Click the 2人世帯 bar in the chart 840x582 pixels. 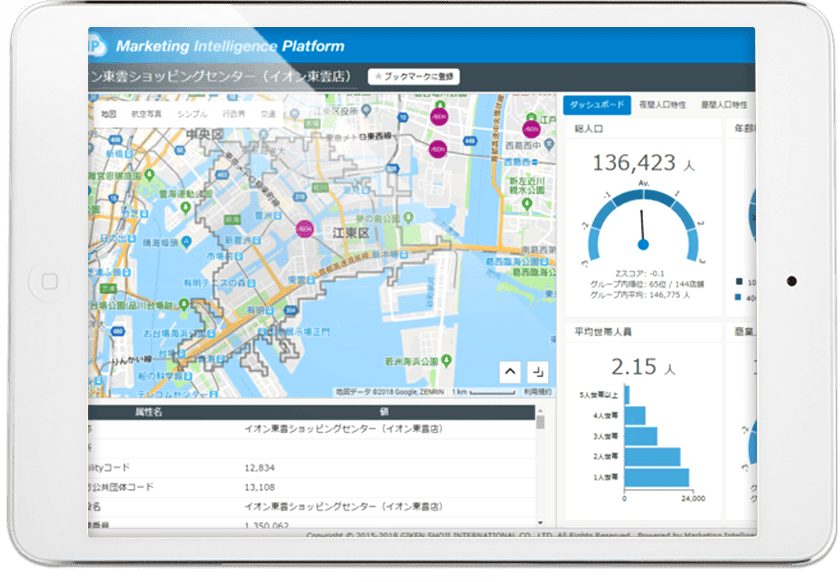click(x=652, y=457)
